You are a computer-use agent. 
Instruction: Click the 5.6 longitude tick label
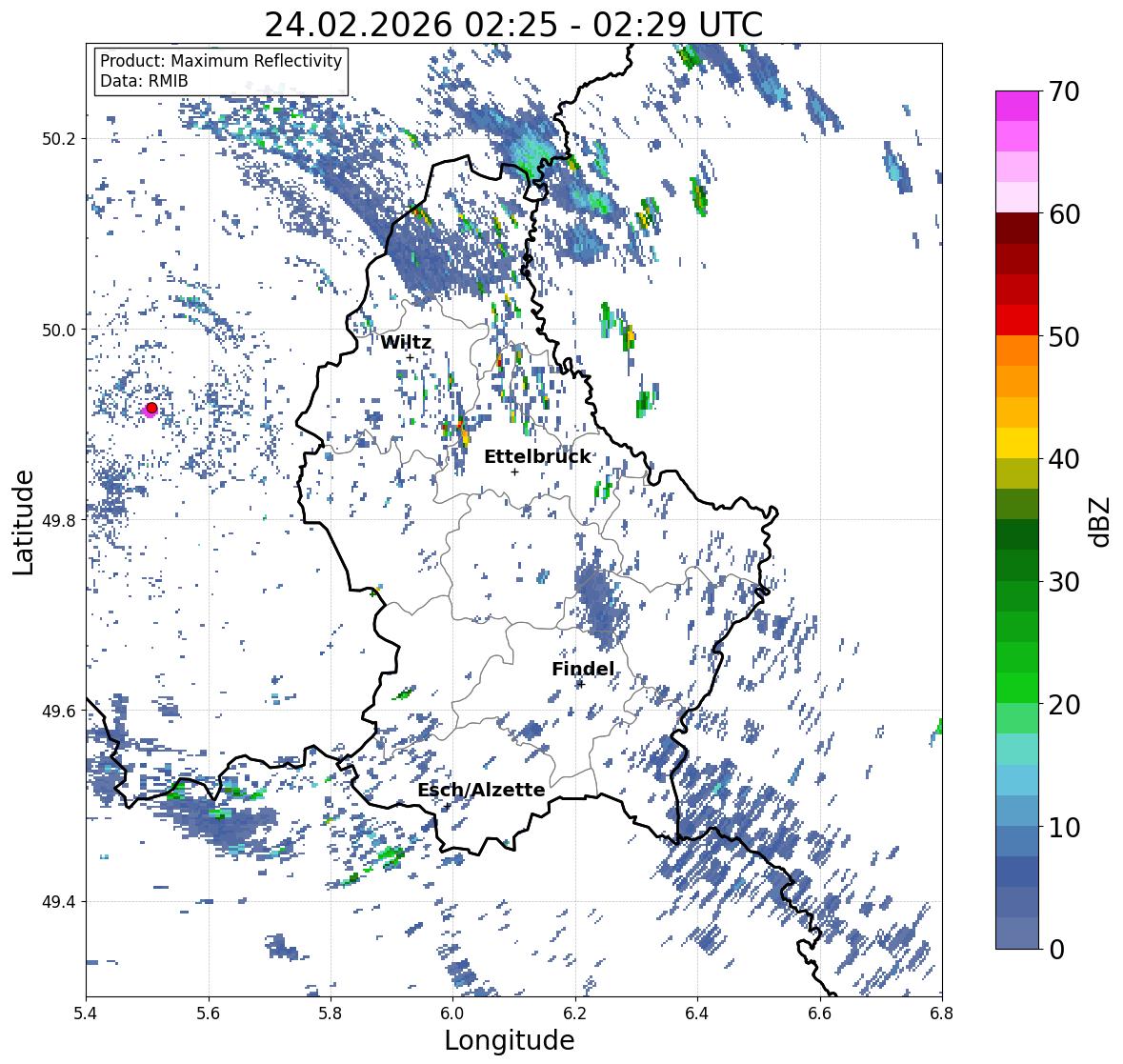coord(209,1014)
